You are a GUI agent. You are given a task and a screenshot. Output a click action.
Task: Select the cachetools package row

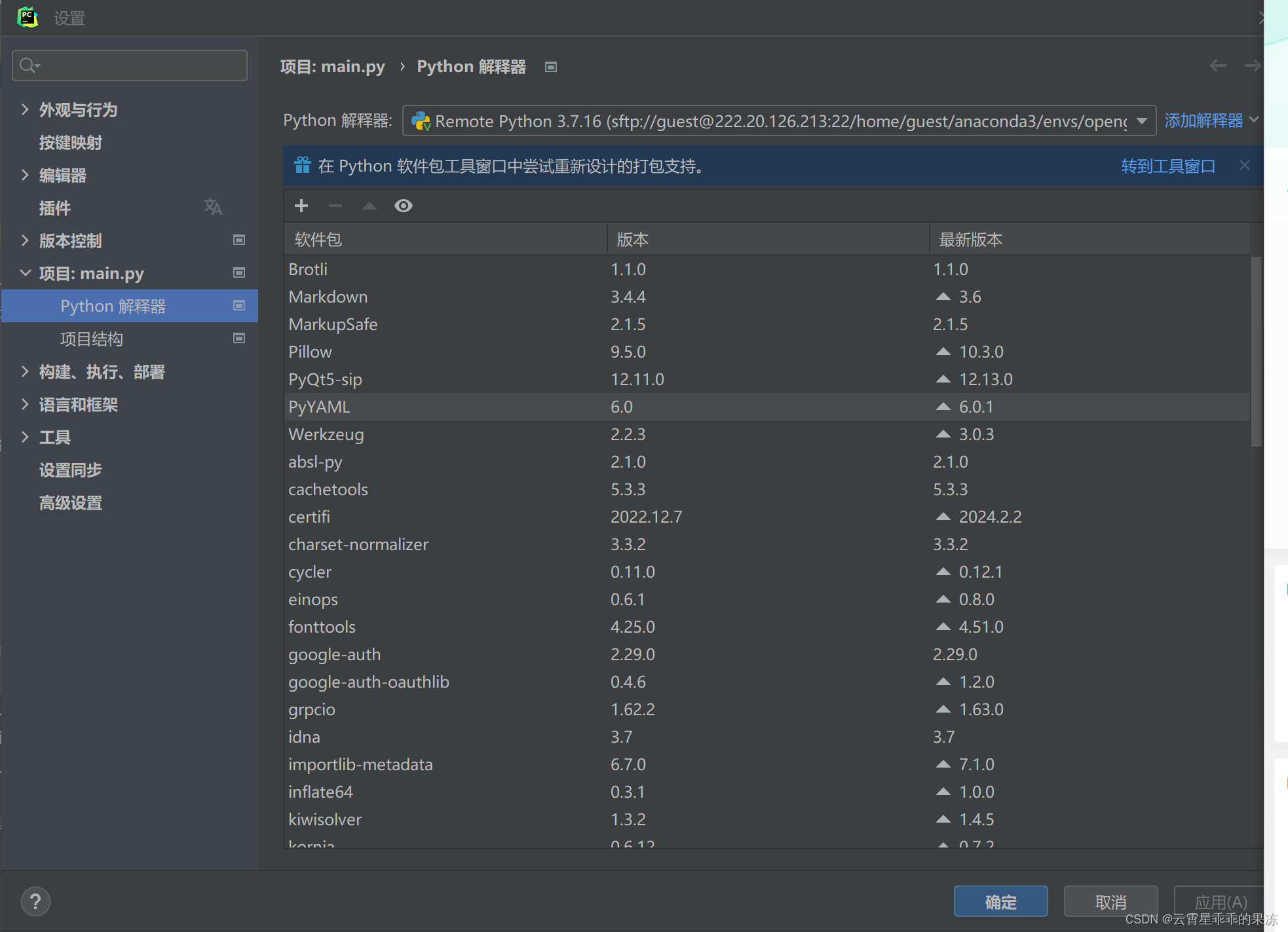[x=767, y=489]
